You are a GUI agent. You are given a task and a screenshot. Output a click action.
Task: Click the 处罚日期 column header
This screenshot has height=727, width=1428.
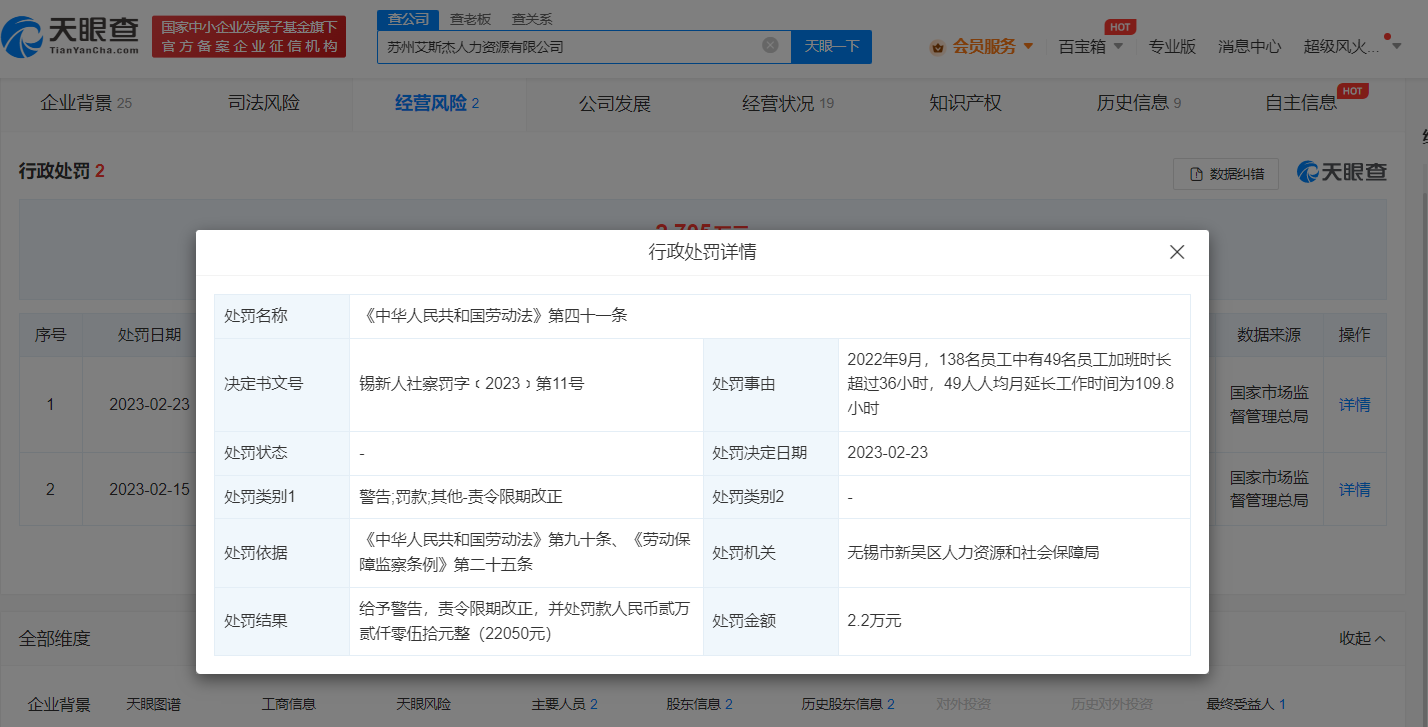point(149,335)
